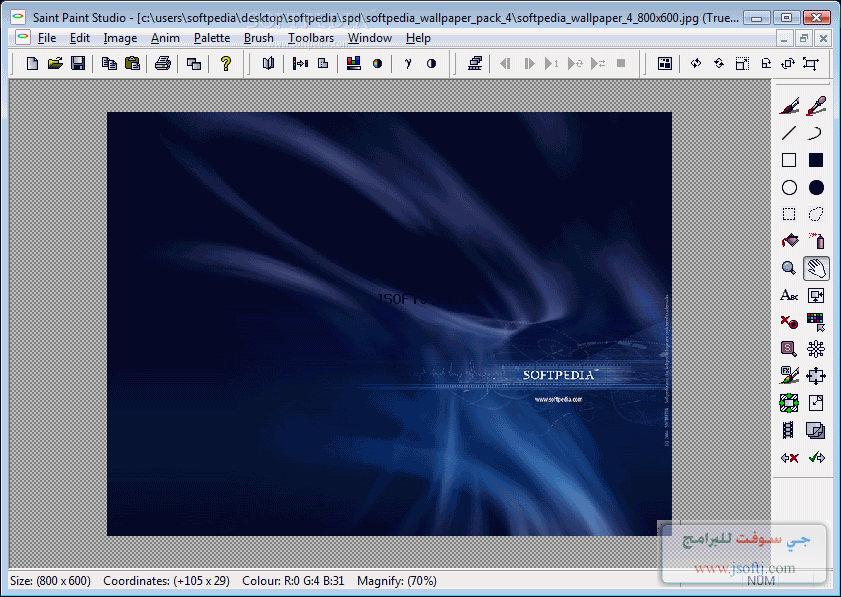Click the colour histogram bars toolbar icon

(x=353, y=63)
